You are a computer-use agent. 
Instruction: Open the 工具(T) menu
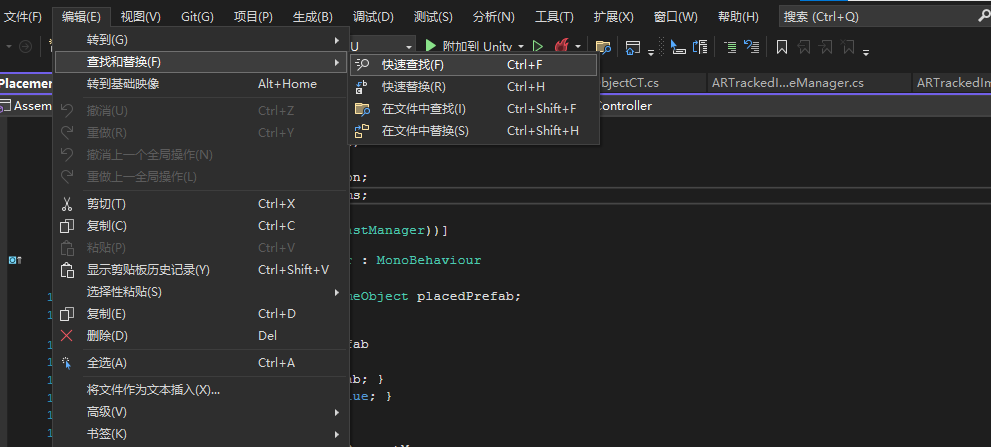(554, 17)
